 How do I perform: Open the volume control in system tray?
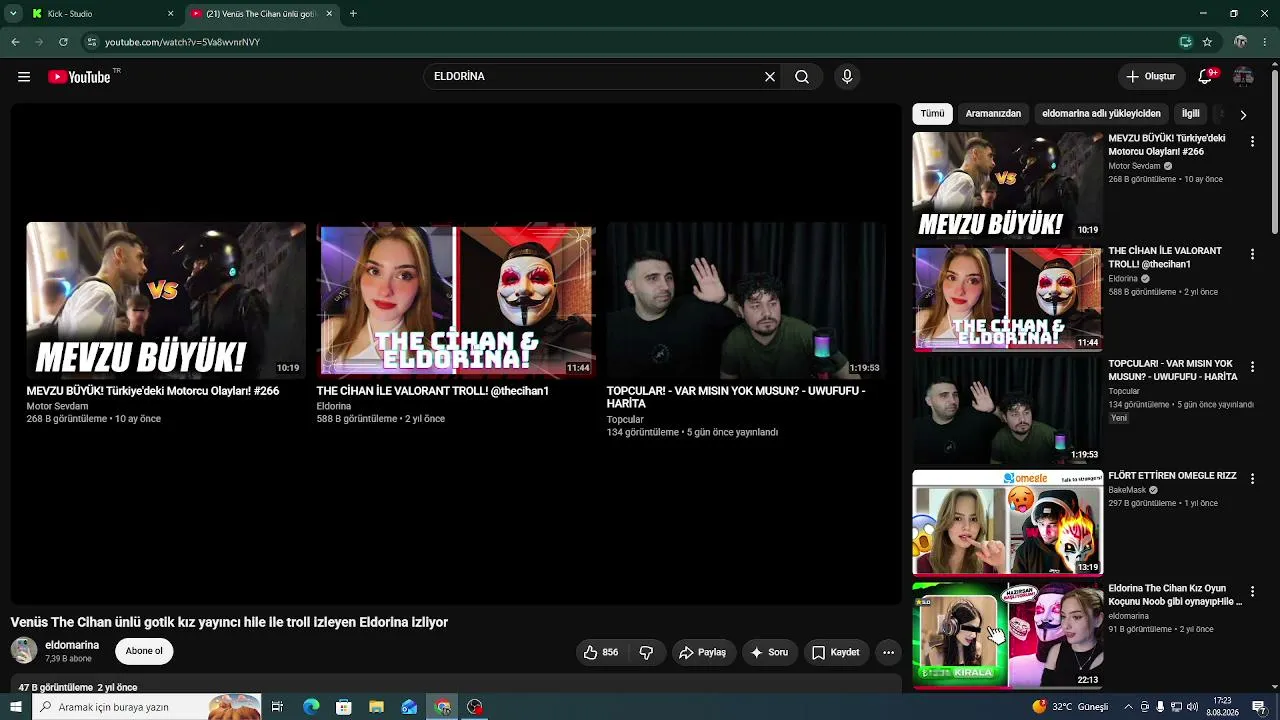pyautogui.click(x=1193, y=707)
